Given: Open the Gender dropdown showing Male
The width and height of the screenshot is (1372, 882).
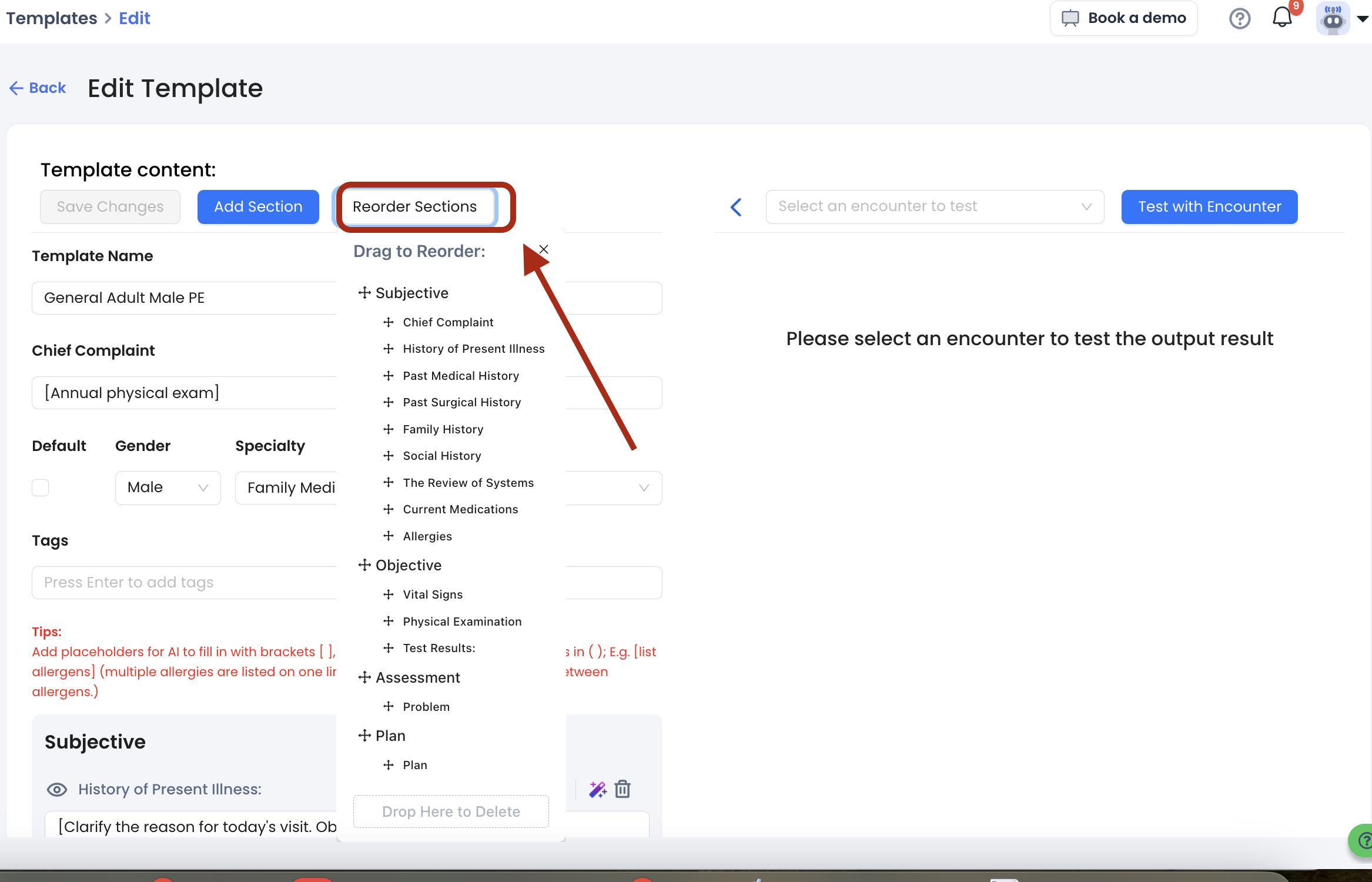Looking at the screenshot, I should (168, 487).
